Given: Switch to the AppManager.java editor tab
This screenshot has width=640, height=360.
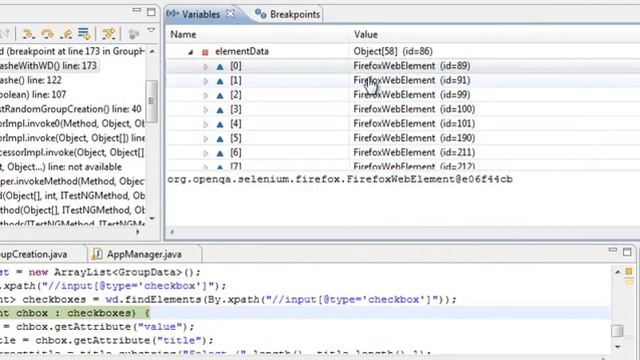Looking at the screenshot, I should coord(144,254).
